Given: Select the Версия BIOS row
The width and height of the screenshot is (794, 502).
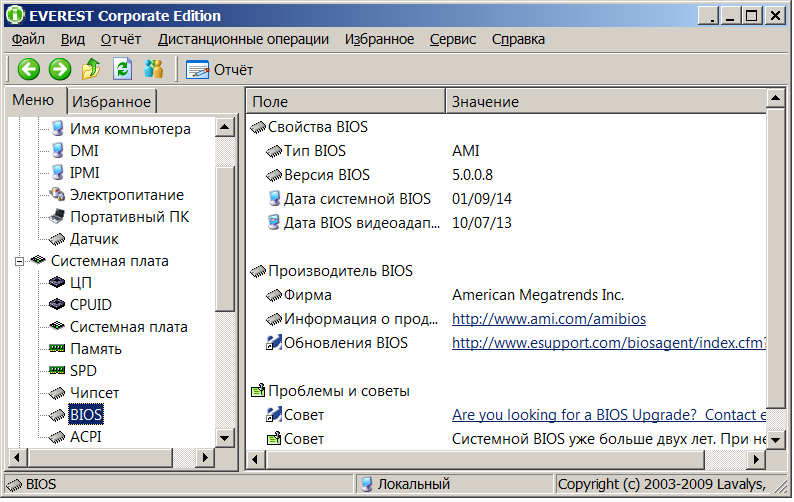Looking at the screenshot, I should point(506,175).
